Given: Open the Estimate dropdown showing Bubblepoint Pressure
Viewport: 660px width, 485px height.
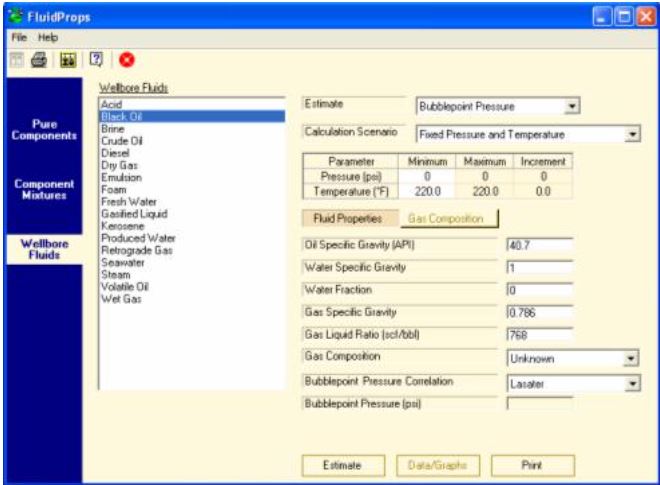Looking at the screenshot, I should click(x=571, y=106).
